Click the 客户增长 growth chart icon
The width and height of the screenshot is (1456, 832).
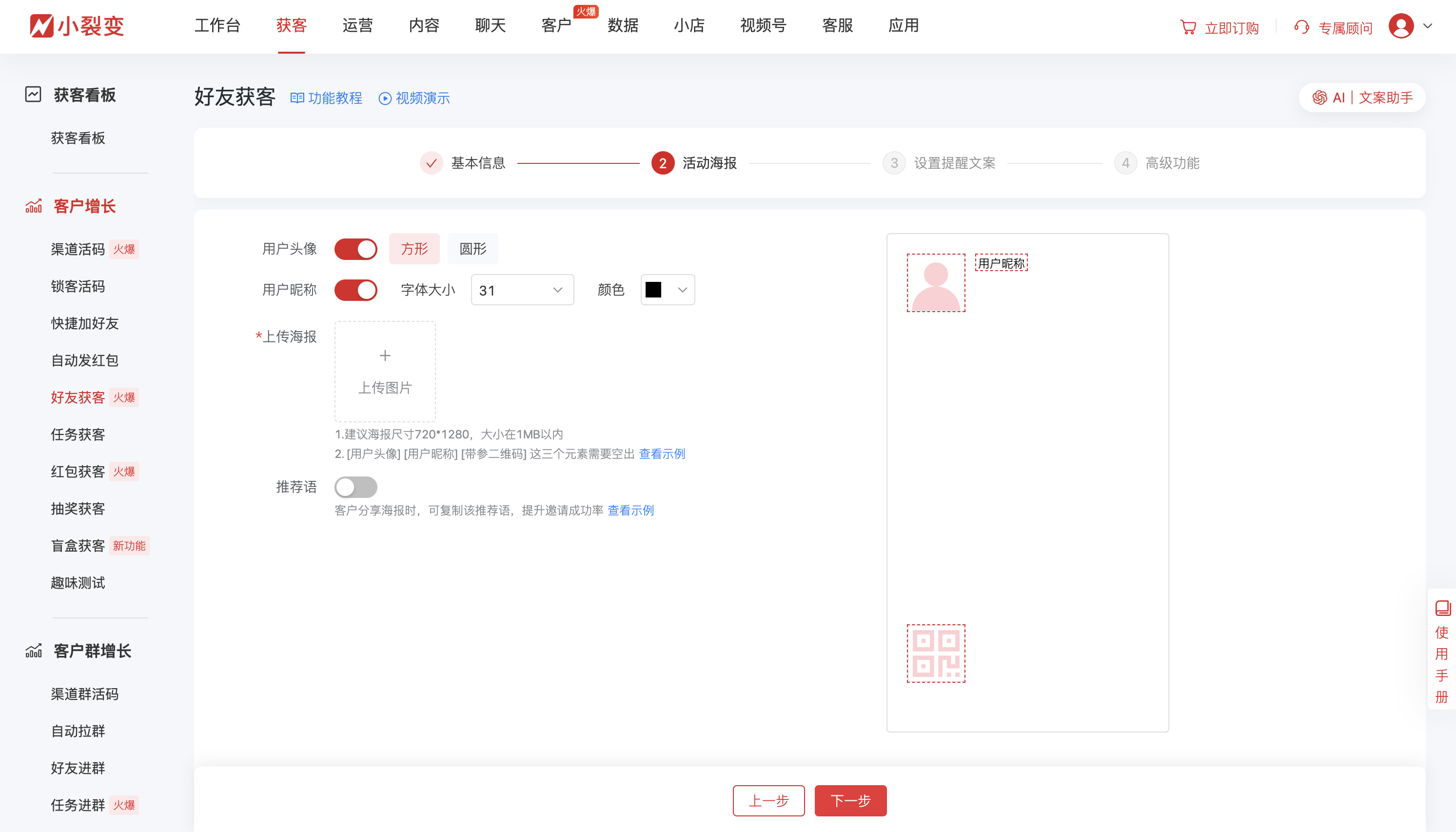pos(34,206)
